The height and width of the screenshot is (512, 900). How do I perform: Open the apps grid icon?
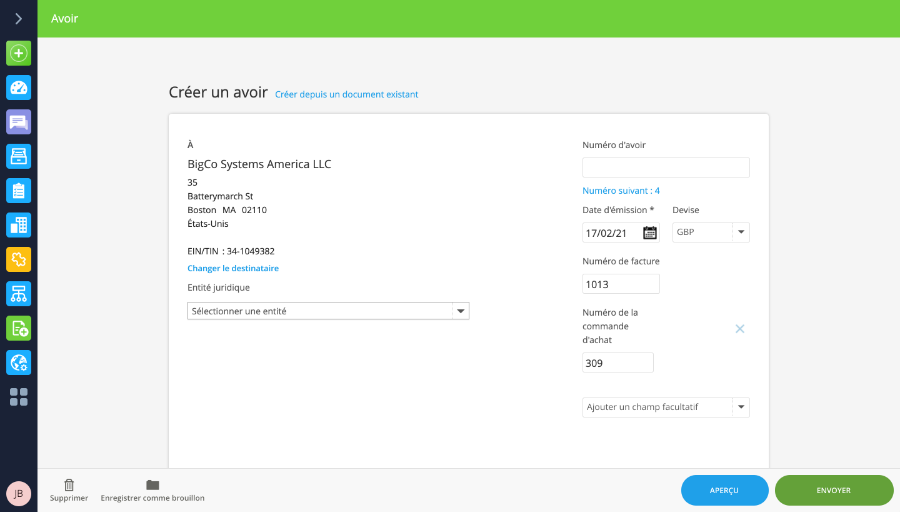pyautogui.click(x=18, y=397)
